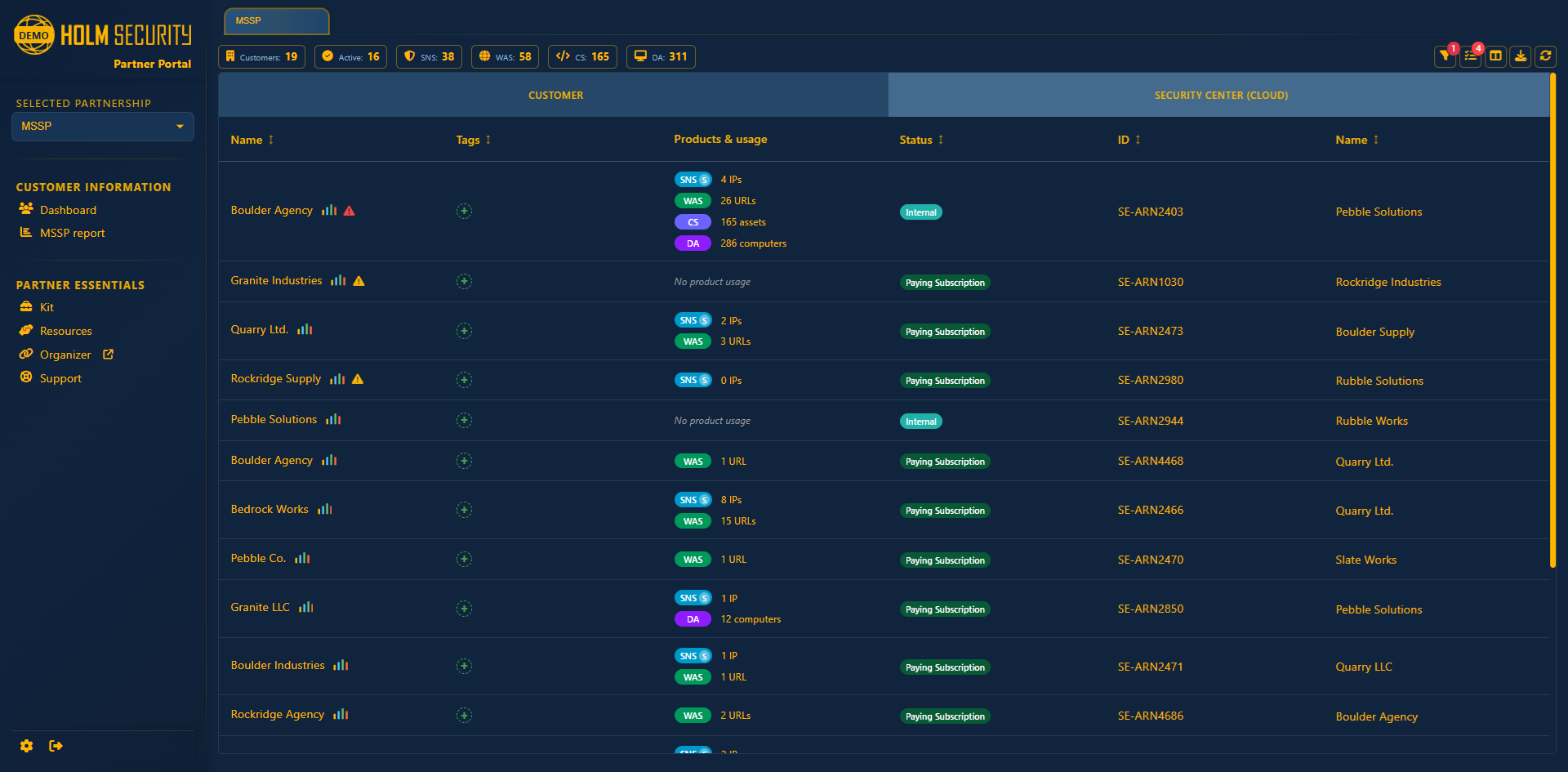Screen dimensions: 1568x772
Task: Toggle the WAS product filter chip
Action: point(505,56)
